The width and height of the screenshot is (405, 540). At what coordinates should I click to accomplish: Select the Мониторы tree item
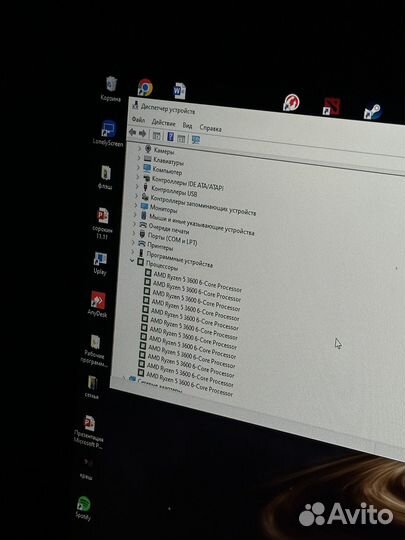(x=163, y=209)
